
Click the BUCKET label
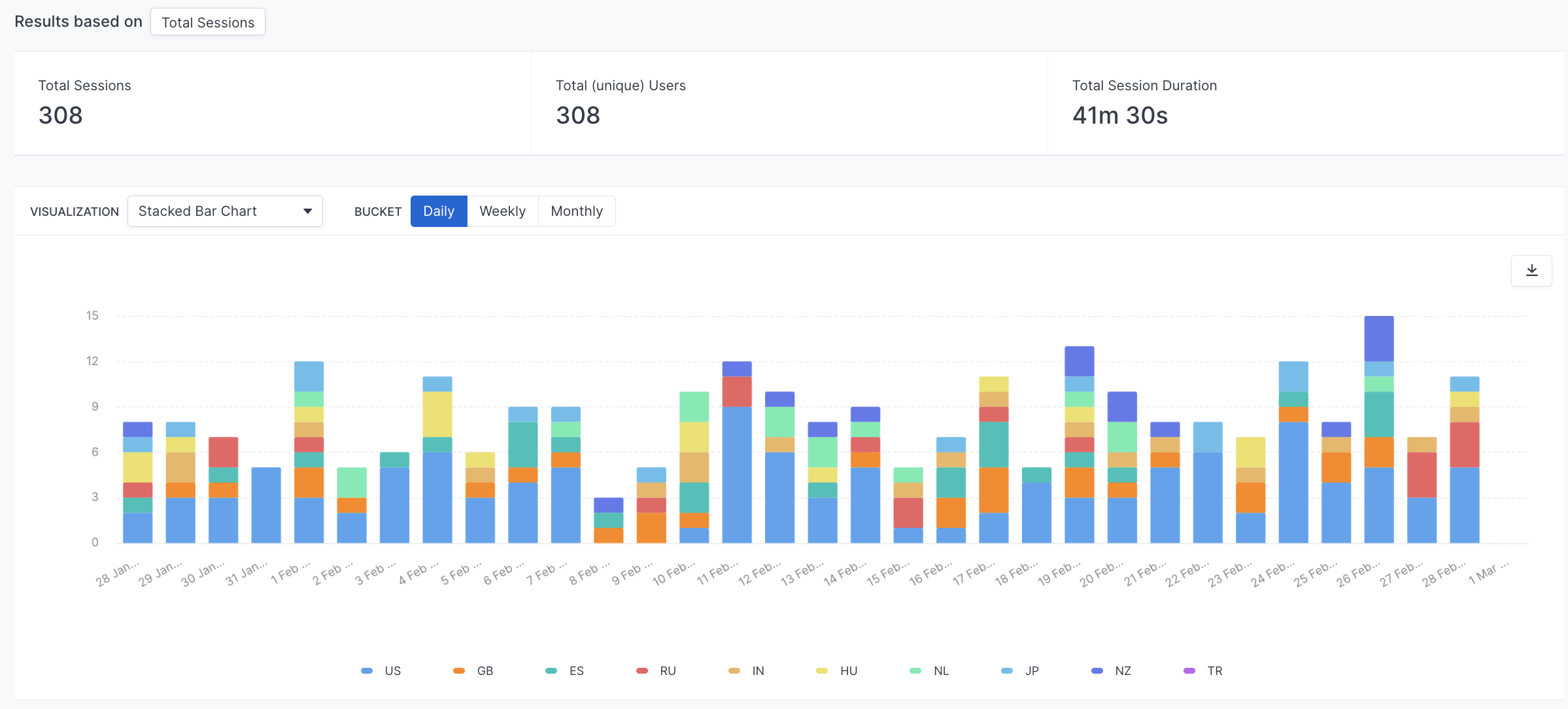[378, 212]
